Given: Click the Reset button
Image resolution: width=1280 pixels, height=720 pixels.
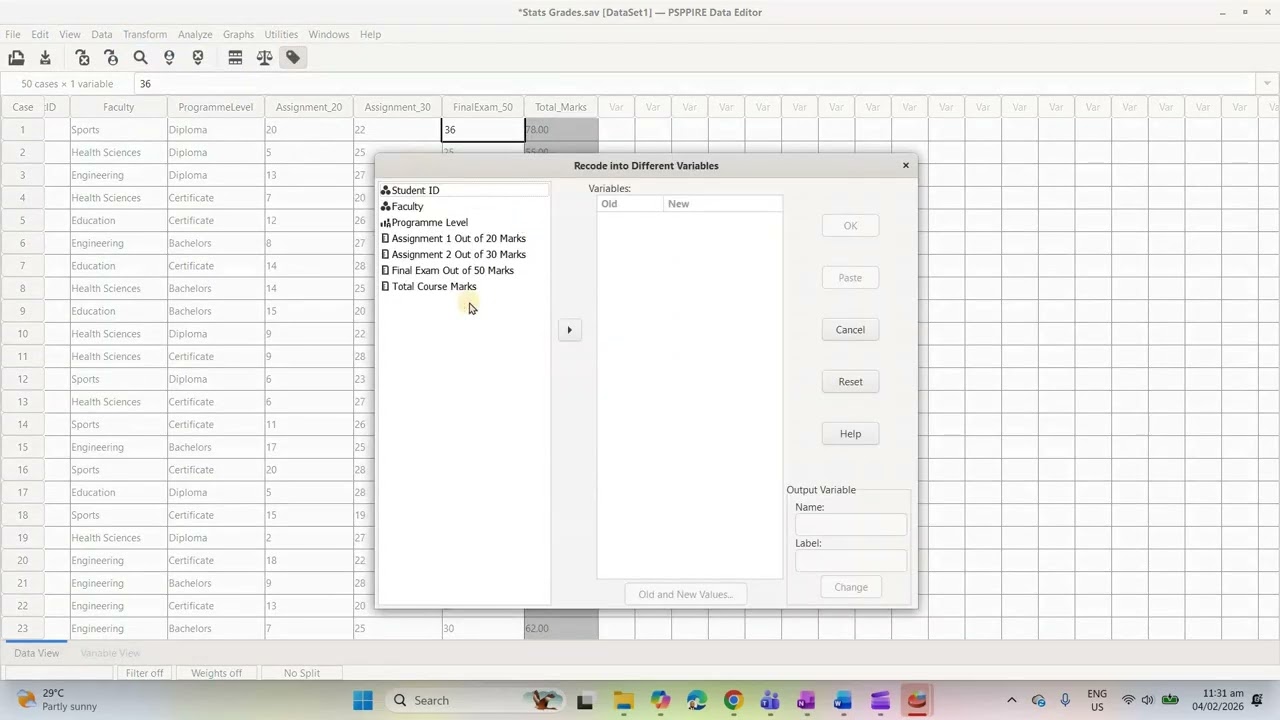Looking at the screenshot, I should pyautogui.click(x=850, y=382).
